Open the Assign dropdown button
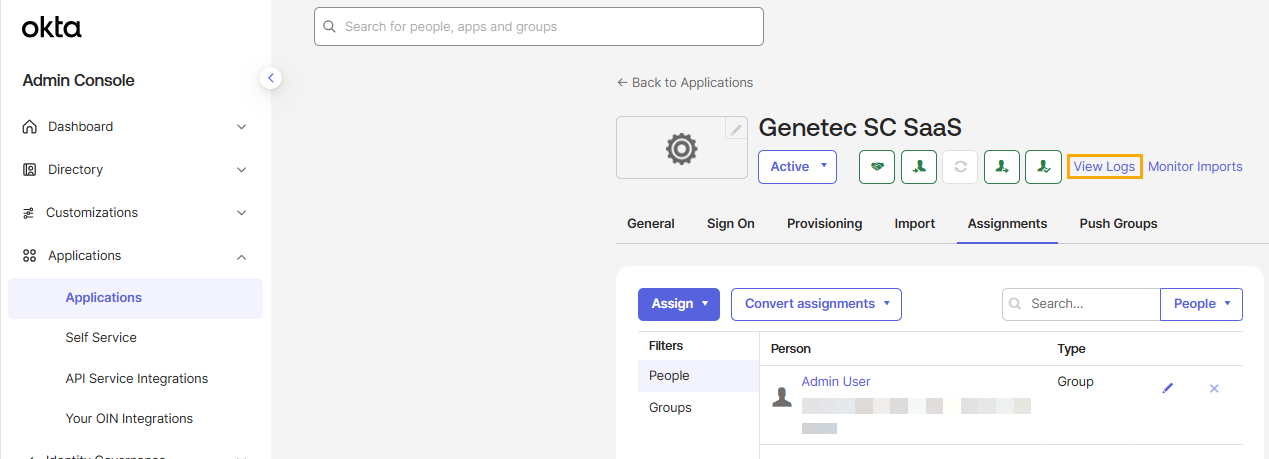The width and height of the screenshot is (1269, 459). tap(679, 304)
